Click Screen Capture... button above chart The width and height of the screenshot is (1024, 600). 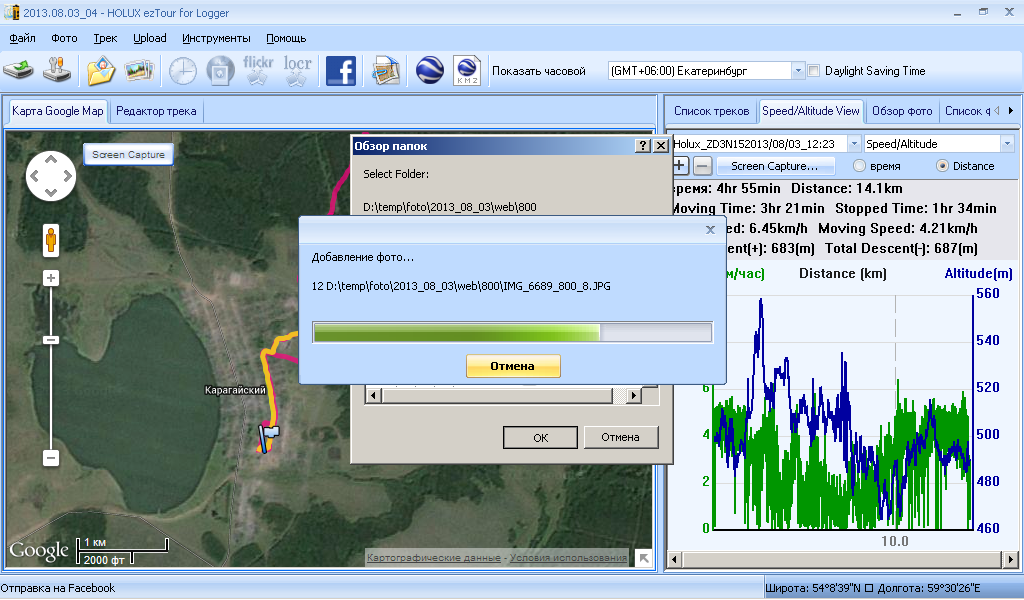click(775, 166)
